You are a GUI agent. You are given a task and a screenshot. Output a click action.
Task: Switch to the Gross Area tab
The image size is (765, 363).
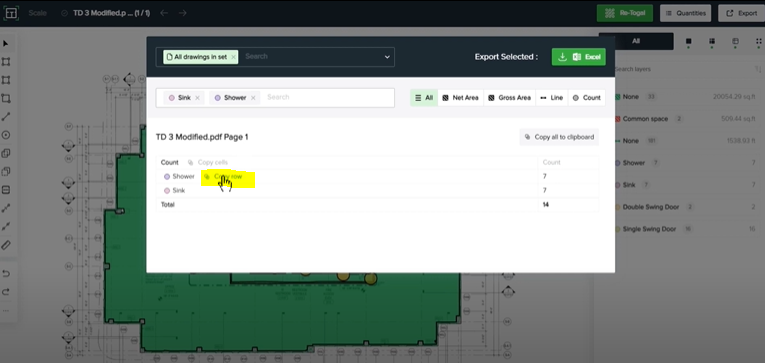point(509,98)
